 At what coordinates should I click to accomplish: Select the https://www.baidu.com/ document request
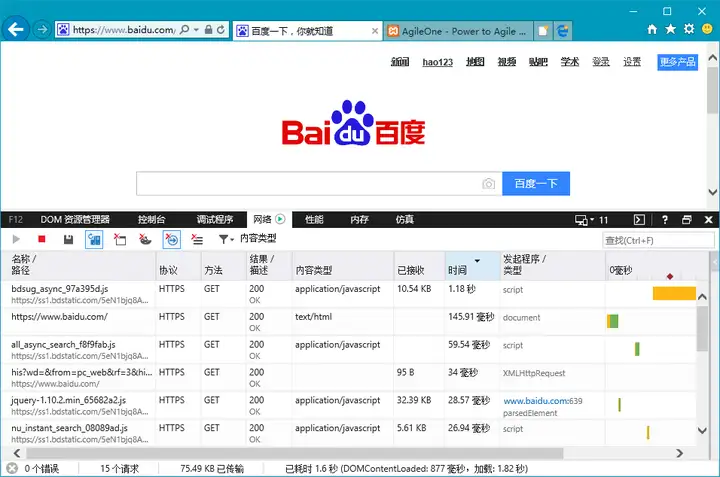[x=349, y=322]
